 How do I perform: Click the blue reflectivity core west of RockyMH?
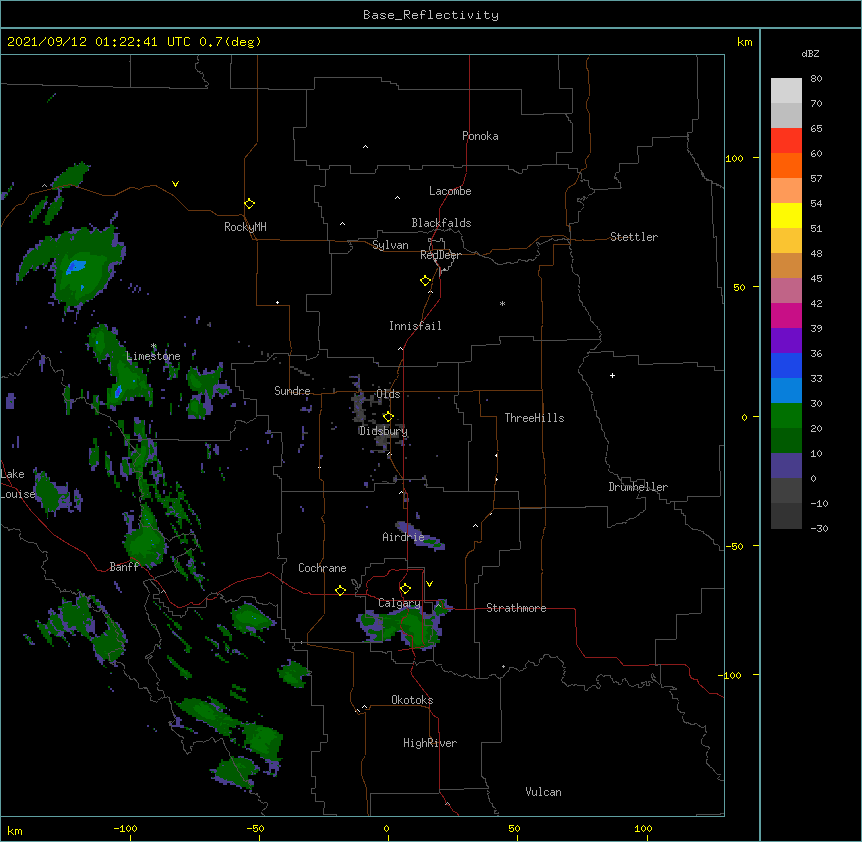(75, 267)
